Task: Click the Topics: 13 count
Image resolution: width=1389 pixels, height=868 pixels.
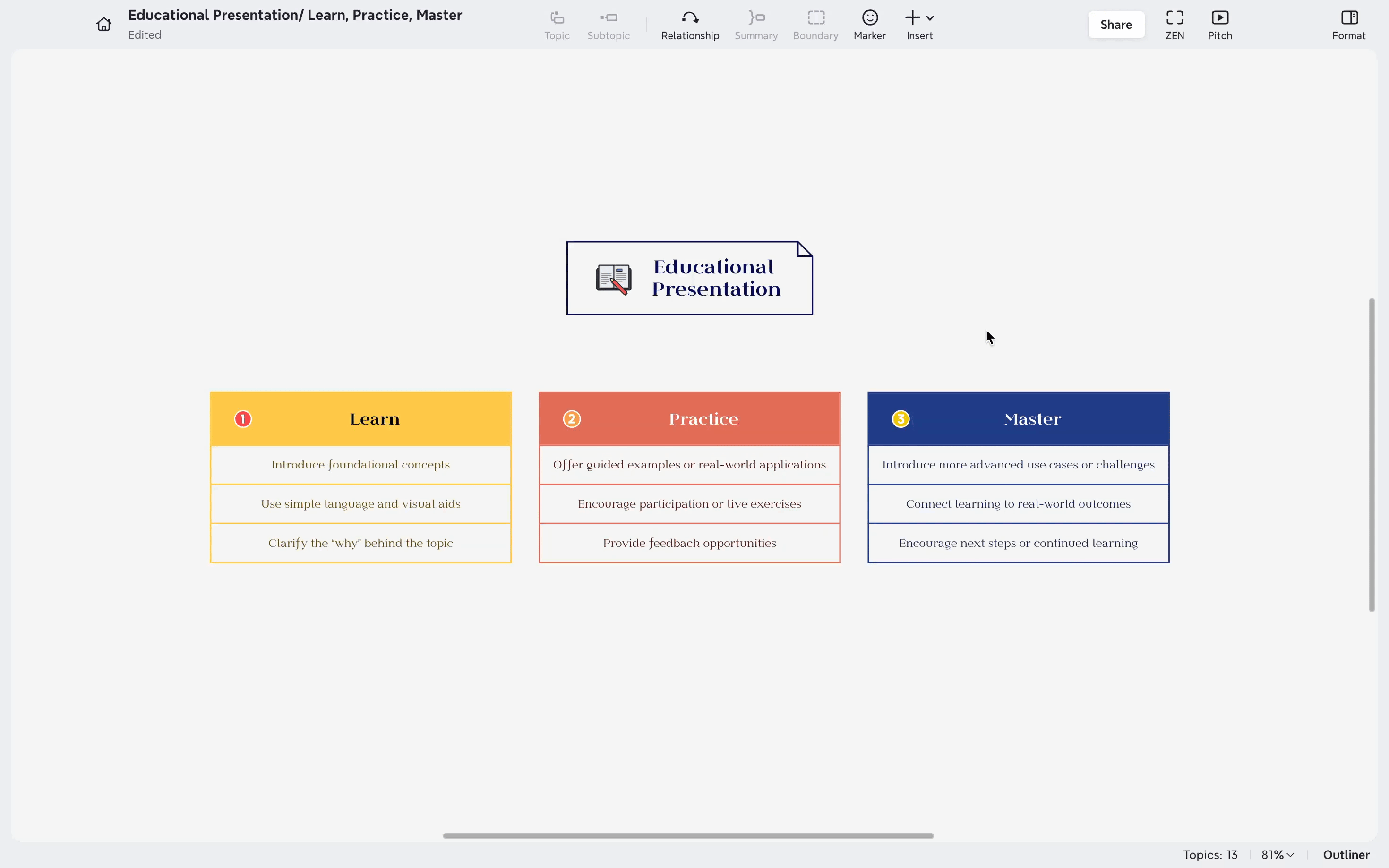Action: tap(1209, 855)
